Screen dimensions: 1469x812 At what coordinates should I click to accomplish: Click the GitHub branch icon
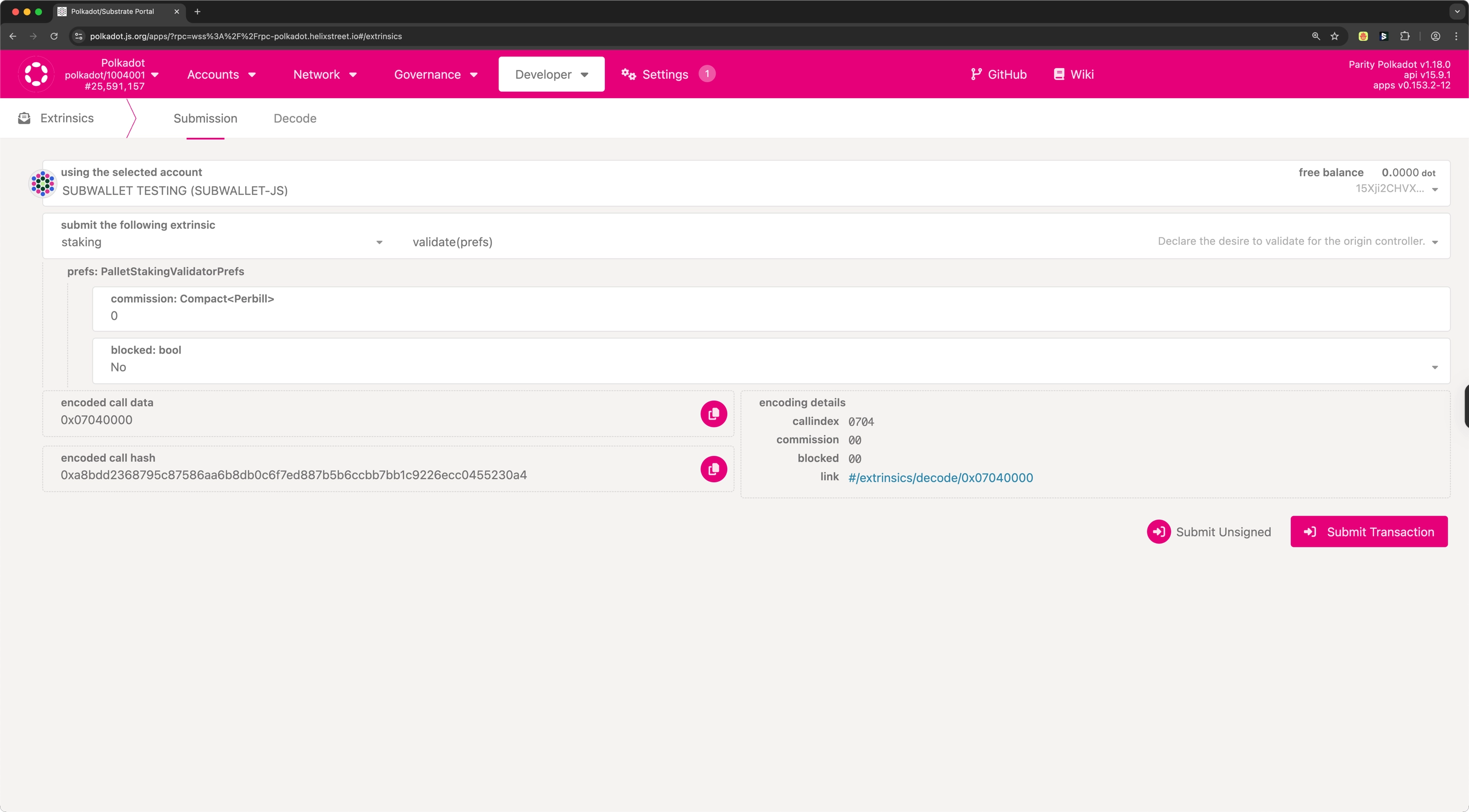point(976,74)
